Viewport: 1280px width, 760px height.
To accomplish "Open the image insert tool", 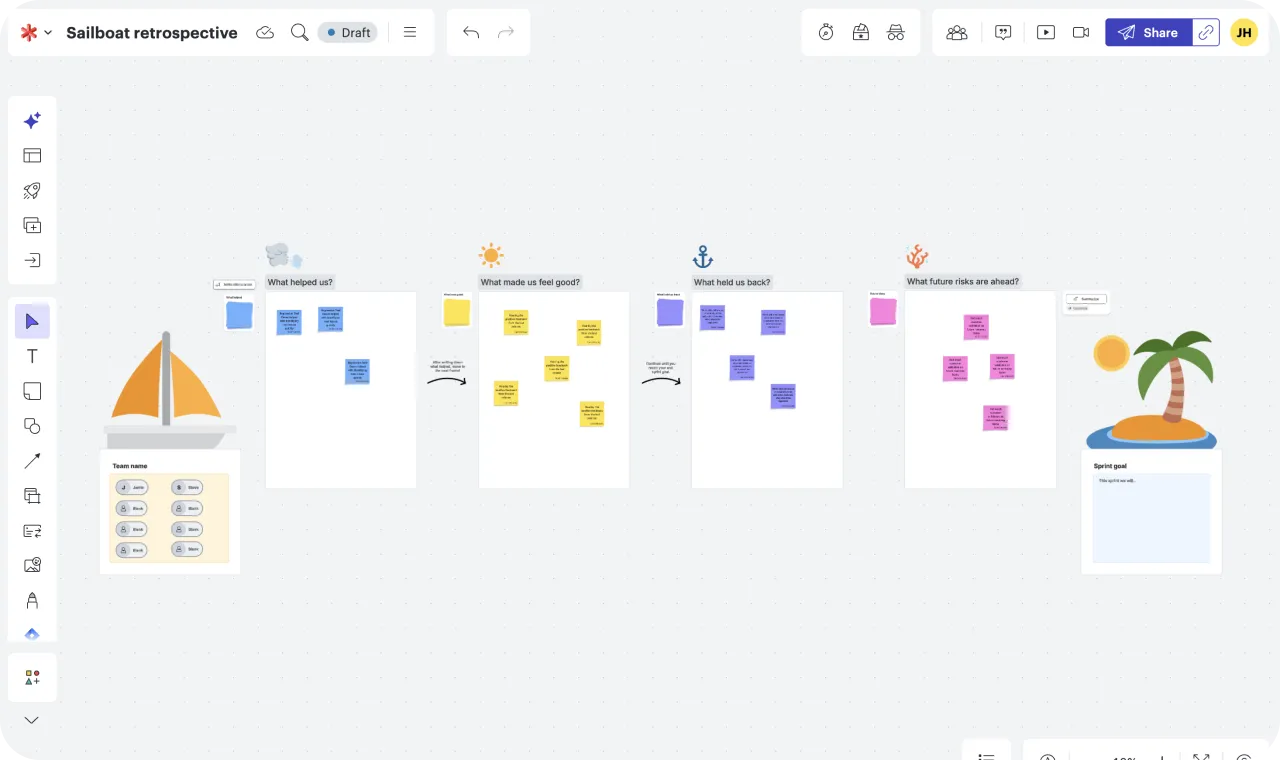I will pyautogui.click(x=32, y=565).
